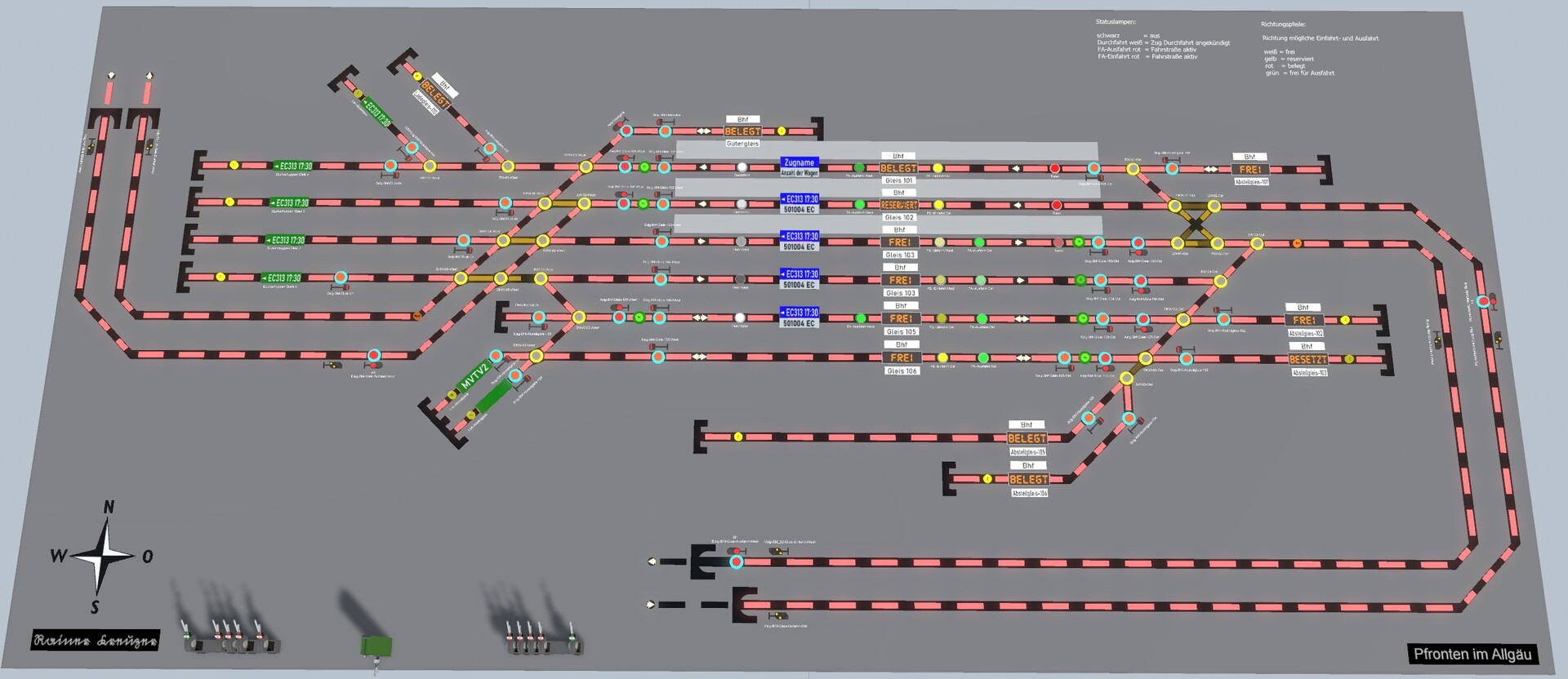Click the green MVTV2 label
Viewport: 1568px width, 679px height.
474,376
